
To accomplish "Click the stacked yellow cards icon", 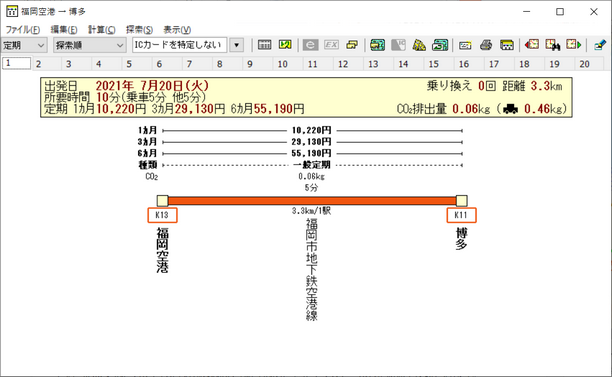I will point(352,45).
